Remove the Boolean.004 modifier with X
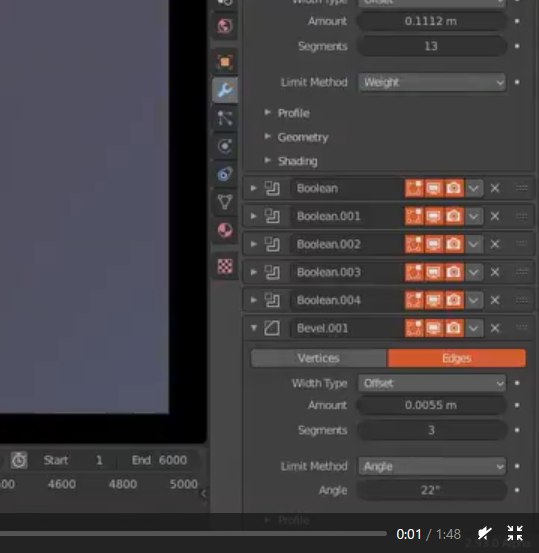This screenshot has height=553, width=539. tap(495, 300)
